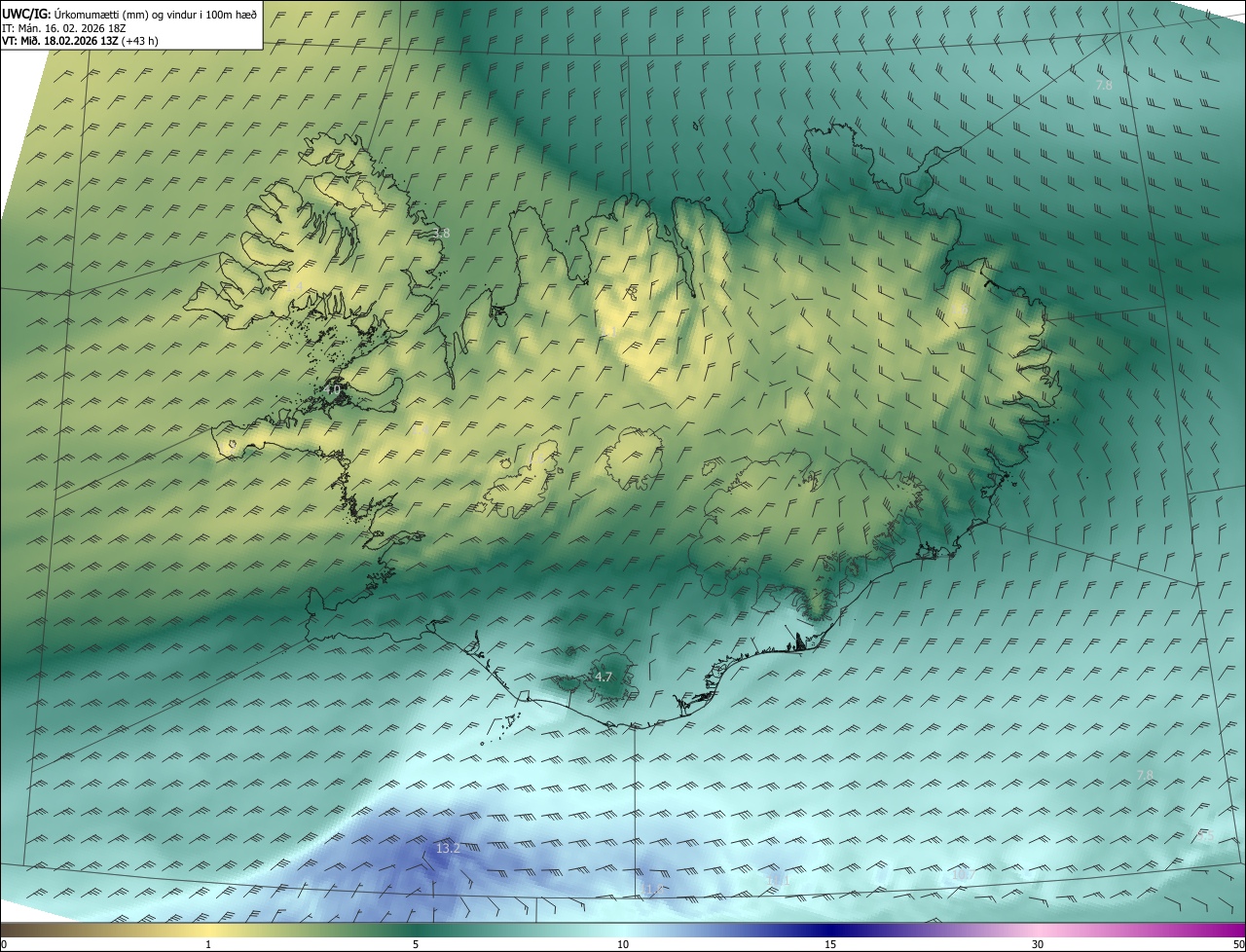The height and width of the screenshot is (952, 1246).
Task: Click the '15' tick on the color scale
Action: pyautogui.click(x=830, y=944)
